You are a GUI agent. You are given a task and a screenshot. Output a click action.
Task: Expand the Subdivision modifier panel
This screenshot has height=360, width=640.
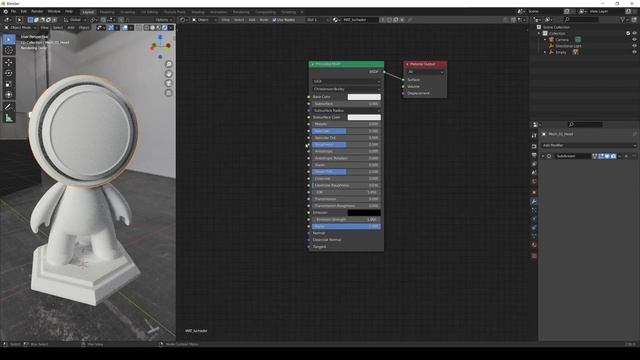tap(543, 156)
